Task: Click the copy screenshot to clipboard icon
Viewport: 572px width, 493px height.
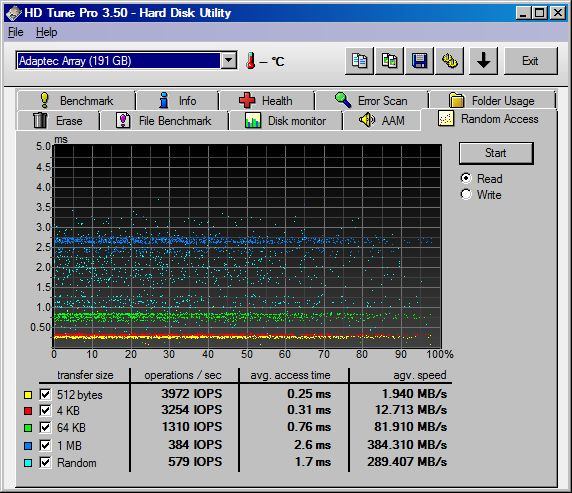Action: pos(389,61)
